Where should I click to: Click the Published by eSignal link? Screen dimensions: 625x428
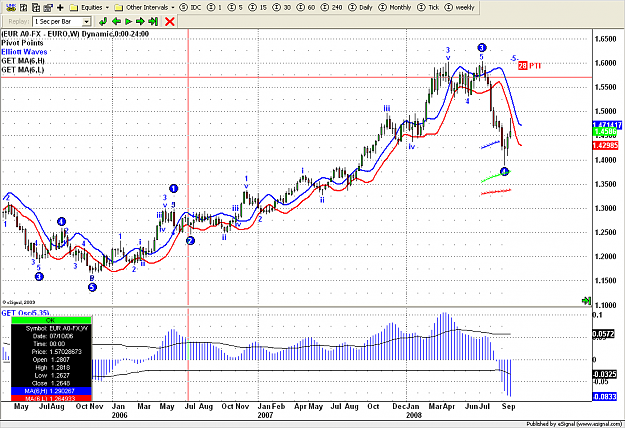tap(574, 424)
